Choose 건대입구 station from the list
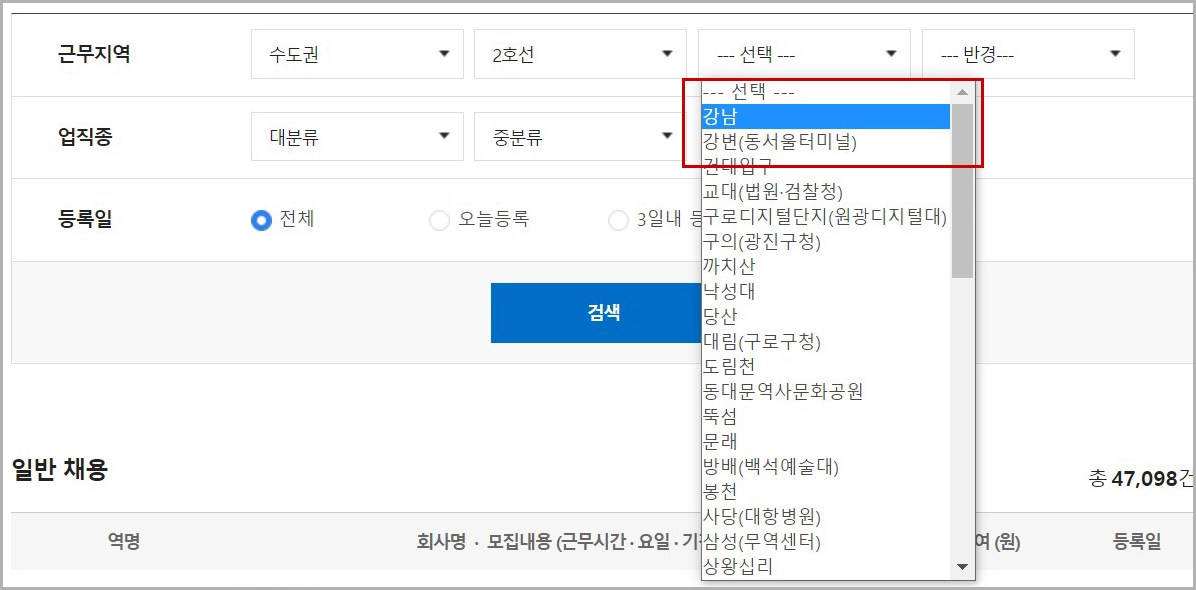Screen dimensions: 1196x590 point(826,165)
